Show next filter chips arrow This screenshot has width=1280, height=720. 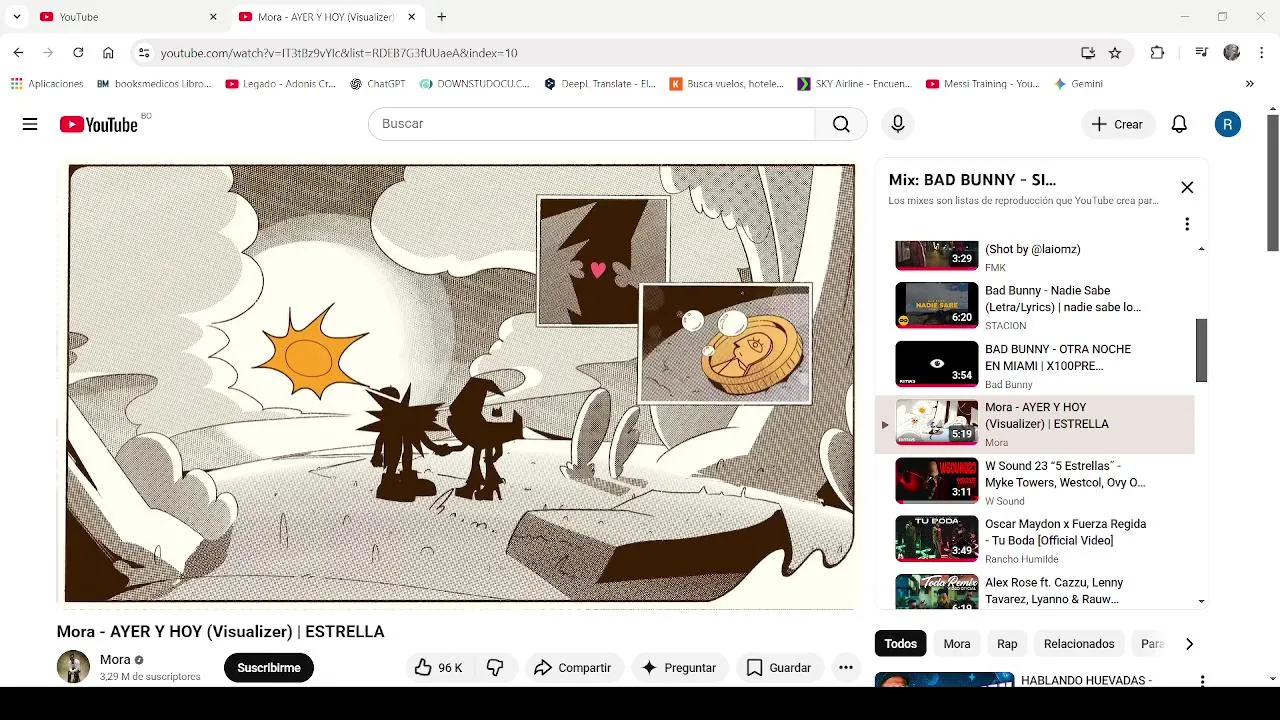[1189, 644]
